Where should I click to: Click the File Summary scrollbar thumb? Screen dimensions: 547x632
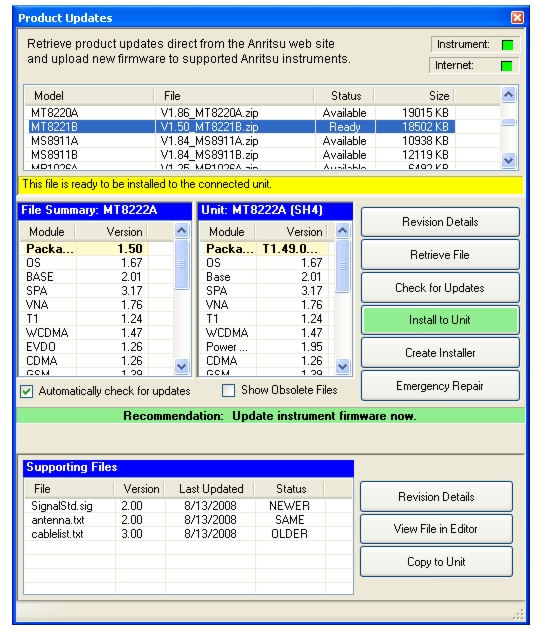pos(182,264)
